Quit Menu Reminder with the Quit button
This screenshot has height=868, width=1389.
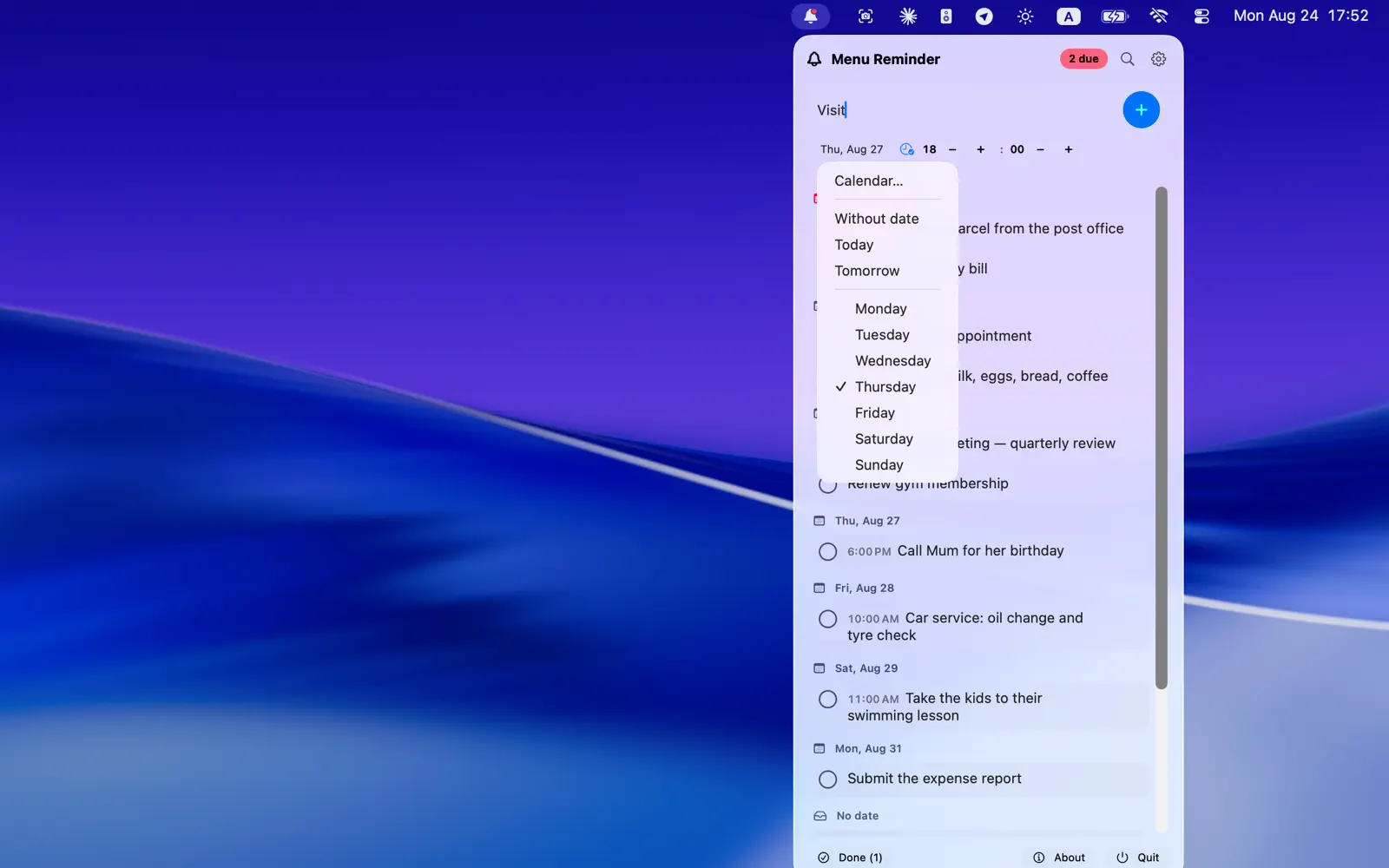tap(1138, 858)
